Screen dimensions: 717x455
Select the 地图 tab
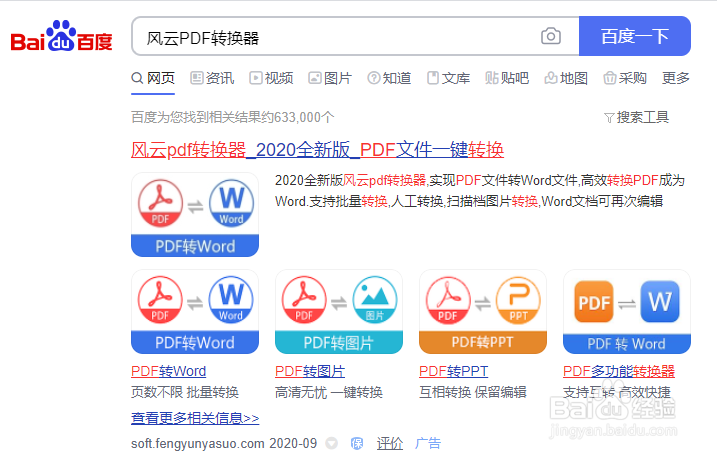click(x=566, y=78)
